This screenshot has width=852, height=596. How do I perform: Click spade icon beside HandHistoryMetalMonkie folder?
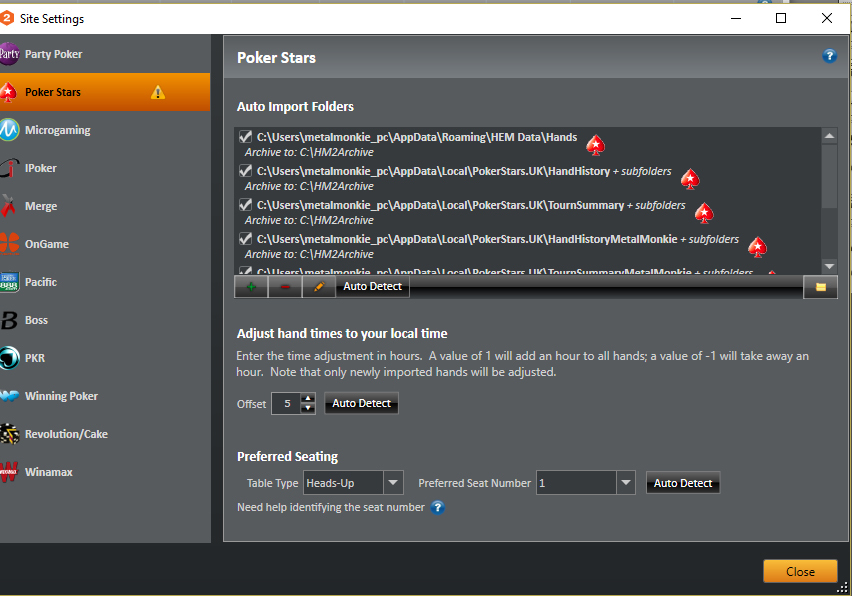757,247
